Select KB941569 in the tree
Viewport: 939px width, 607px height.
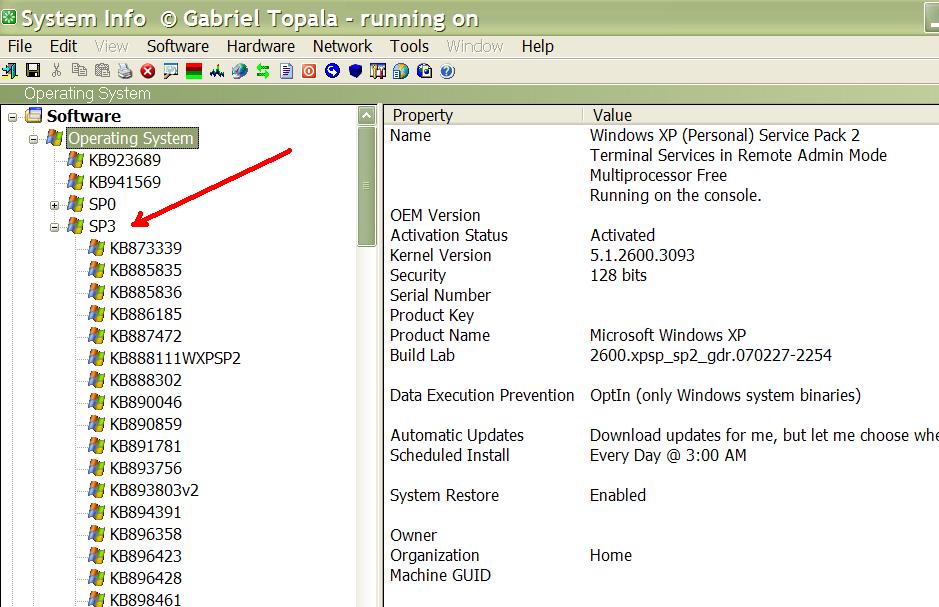click(125, 182)
